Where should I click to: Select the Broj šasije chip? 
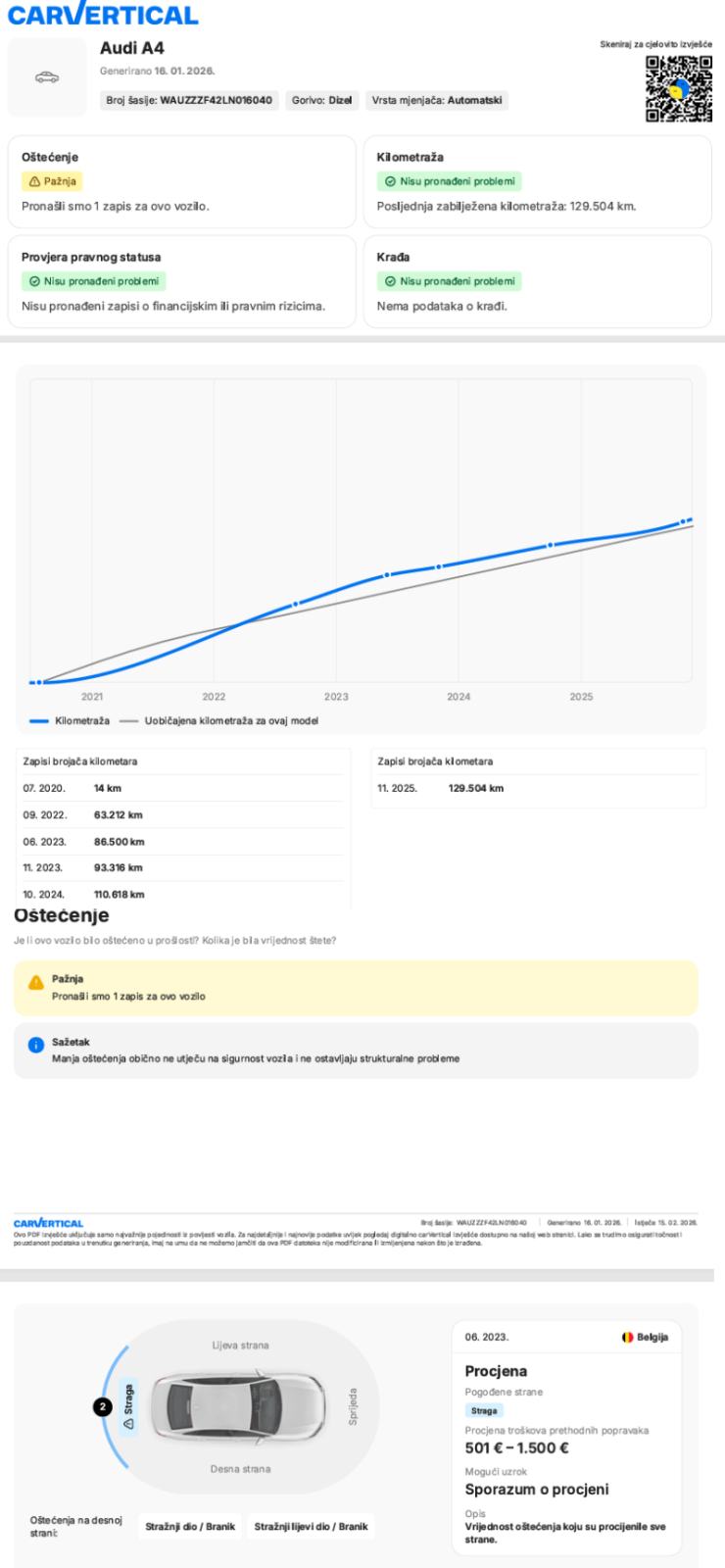pos(192,100)
